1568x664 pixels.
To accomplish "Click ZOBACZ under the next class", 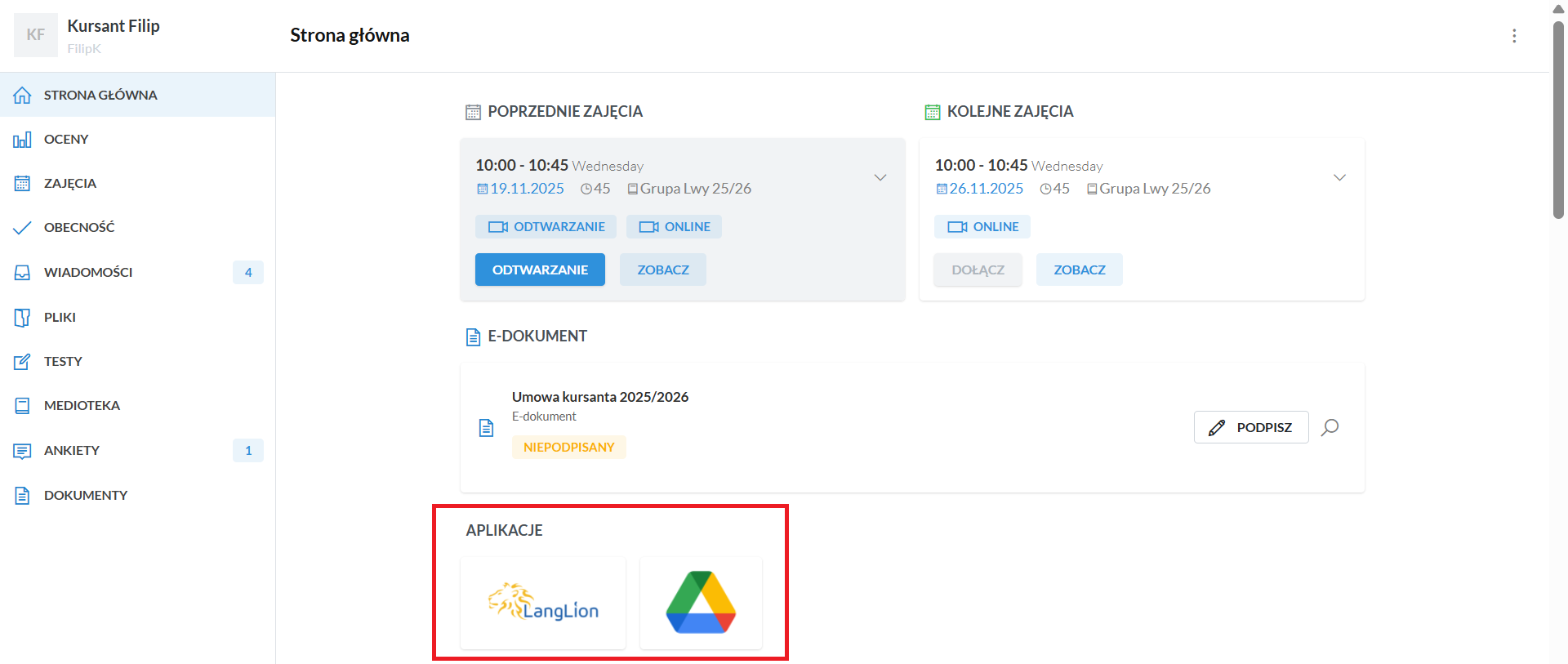I will point(1079,270).
